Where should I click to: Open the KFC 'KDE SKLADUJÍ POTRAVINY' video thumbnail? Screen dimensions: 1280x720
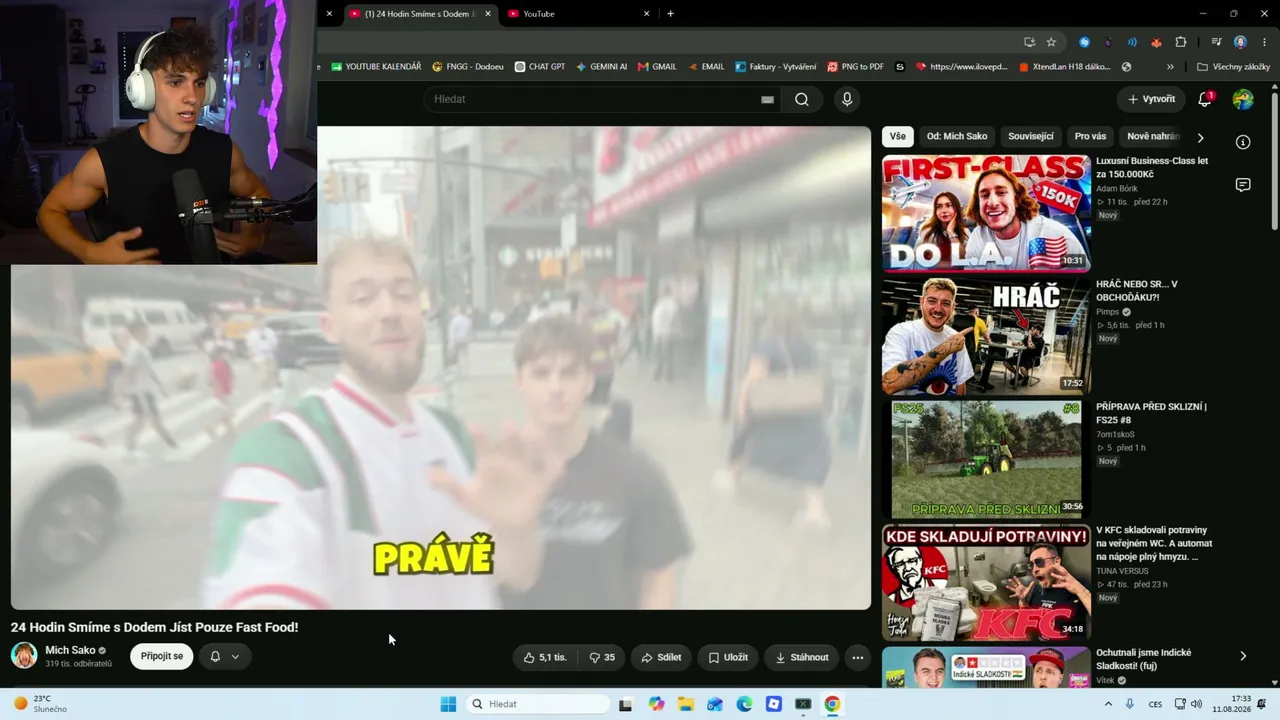(x=986, y=582)
